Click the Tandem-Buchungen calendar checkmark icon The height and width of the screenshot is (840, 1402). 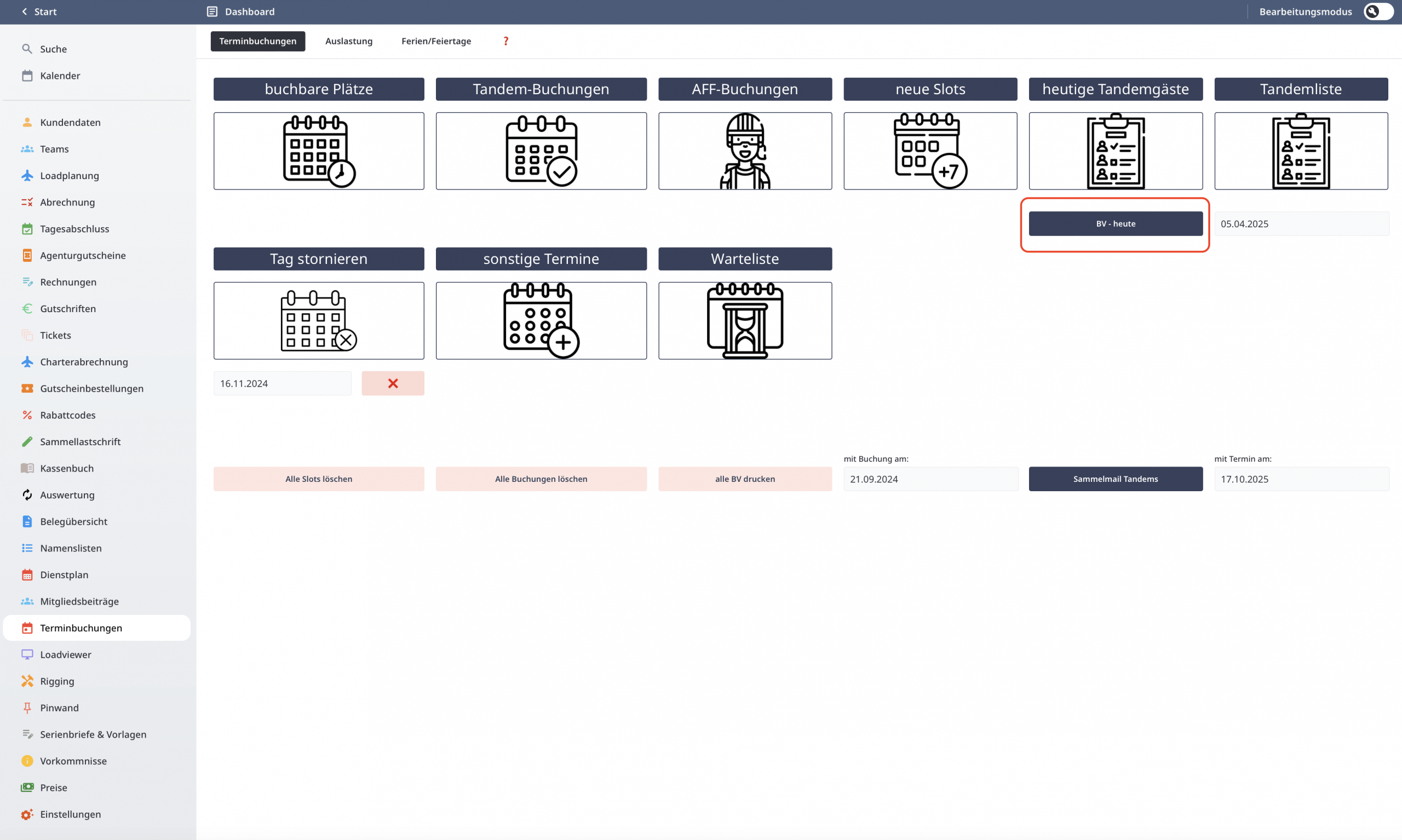click(x=541, y=151)
